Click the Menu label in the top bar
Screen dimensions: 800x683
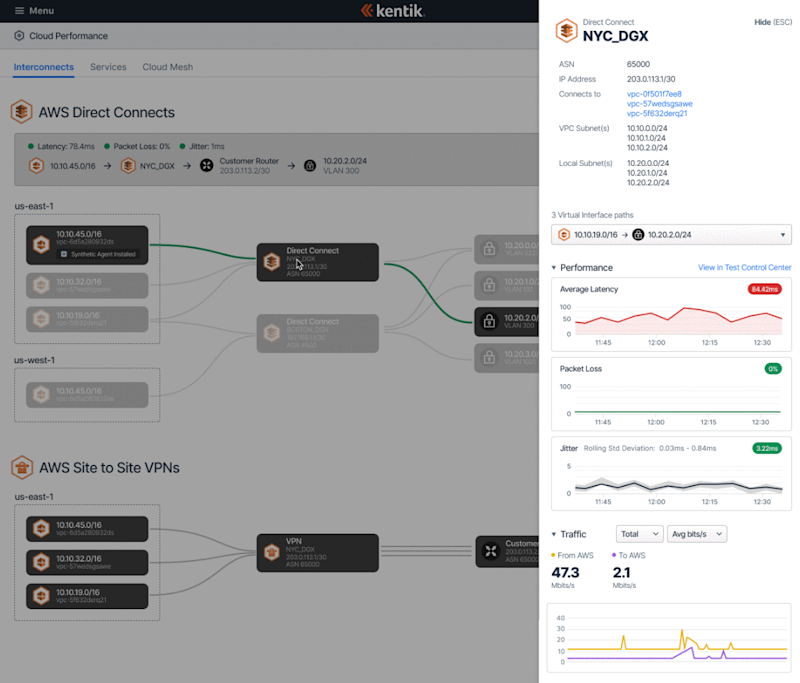click(x=41, y=11)
